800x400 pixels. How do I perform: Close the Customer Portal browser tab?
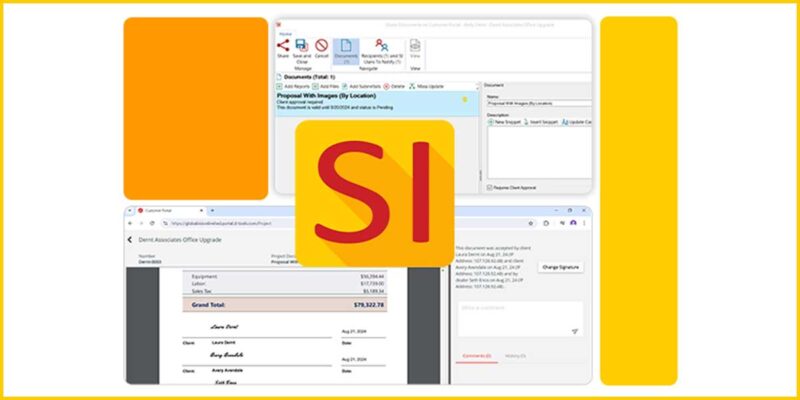pos(201,211)
